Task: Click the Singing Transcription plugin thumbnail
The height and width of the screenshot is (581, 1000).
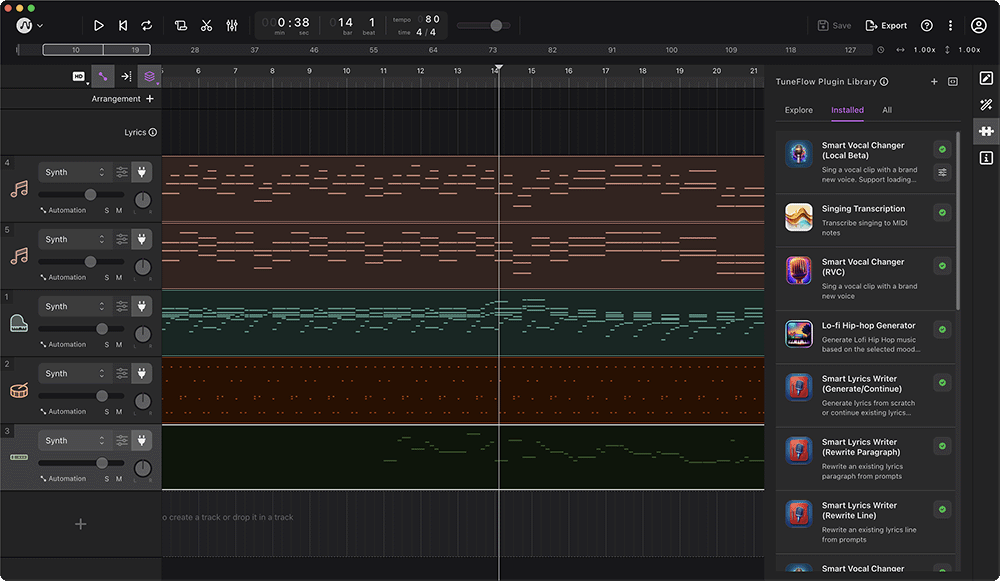Action: (x=798, y=217)
